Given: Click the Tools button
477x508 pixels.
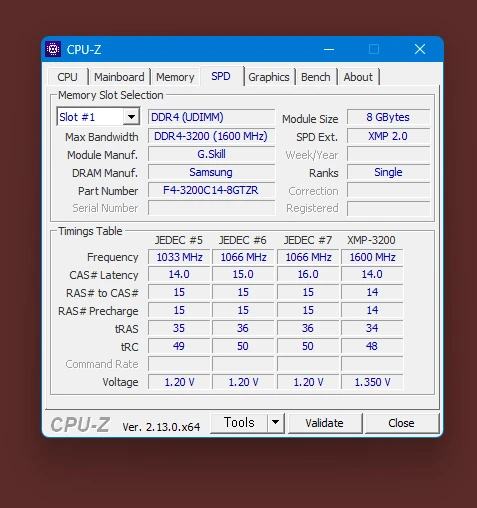Looking at the screenshot, I should point(239,423).
